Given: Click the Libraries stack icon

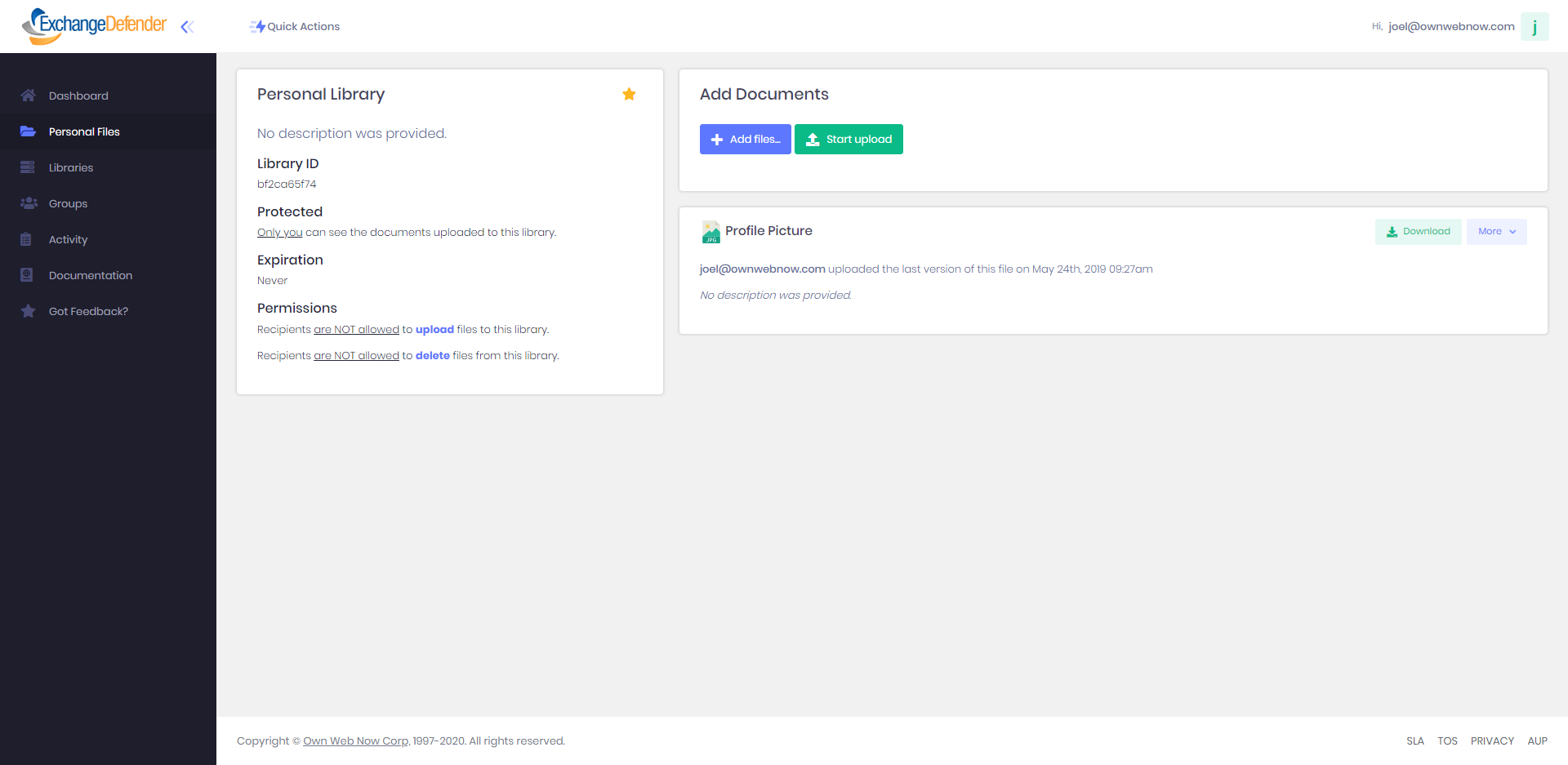Looking at the screenshot, I should pos(28,167).
